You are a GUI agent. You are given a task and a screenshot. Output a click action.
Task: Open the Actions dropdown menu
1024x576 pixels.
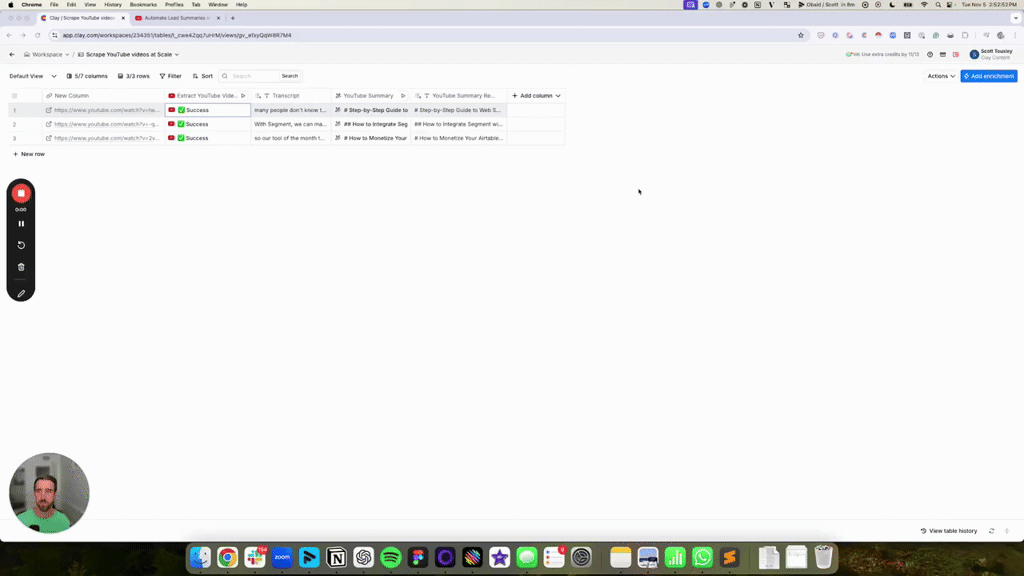(941, 76)
